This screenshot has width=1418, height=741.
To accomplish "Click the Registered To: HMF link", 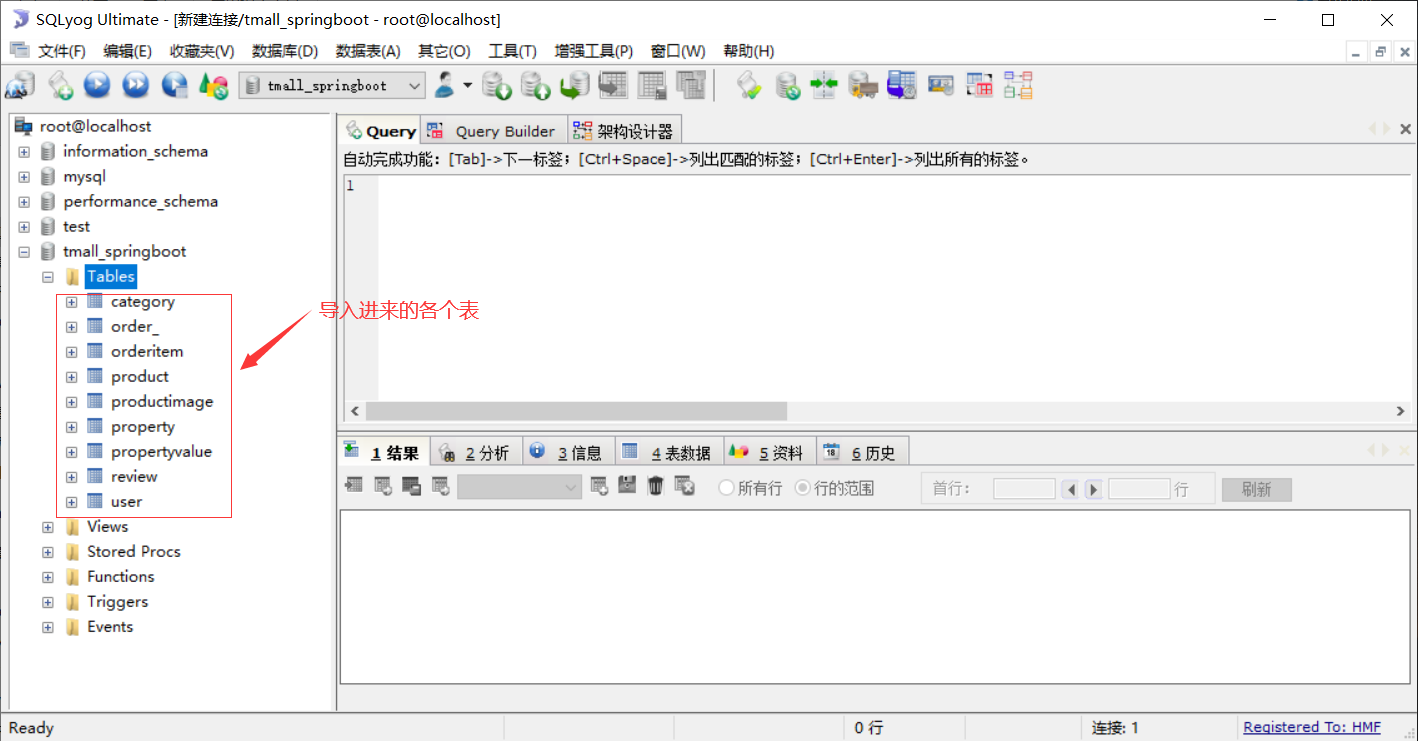I will (1312, 727).
